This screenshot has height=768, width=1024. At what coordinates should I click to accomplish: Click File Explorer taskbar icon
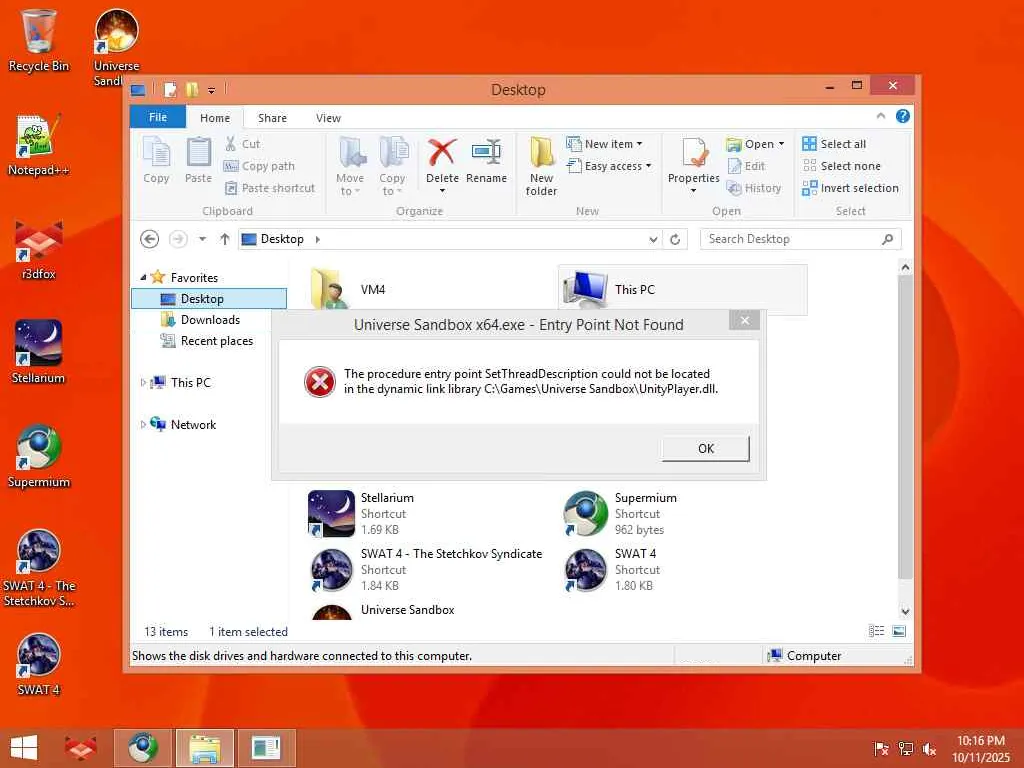click(204, 748)
